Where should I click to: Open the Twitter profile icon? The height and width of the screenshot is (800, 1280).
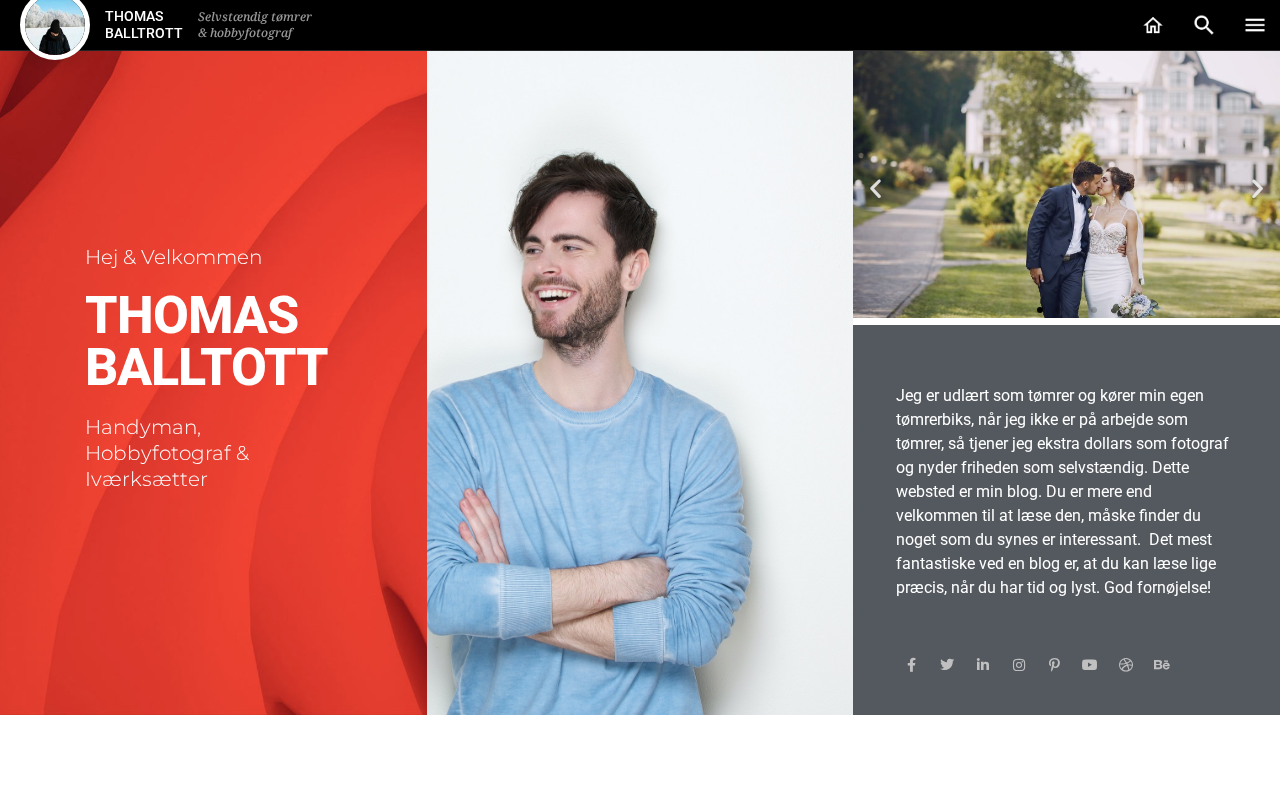(947, 665)
